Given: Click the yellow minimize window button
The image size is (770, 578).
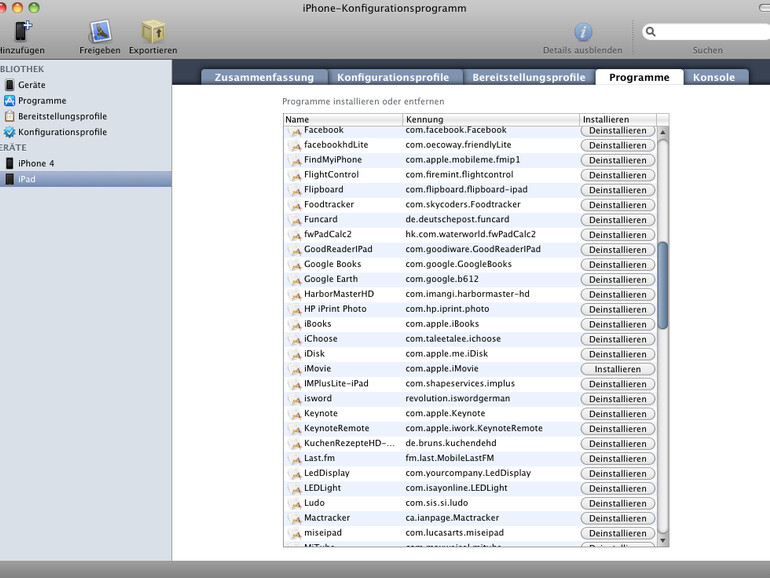Looking at the screenshot, I should click(18, 7).
